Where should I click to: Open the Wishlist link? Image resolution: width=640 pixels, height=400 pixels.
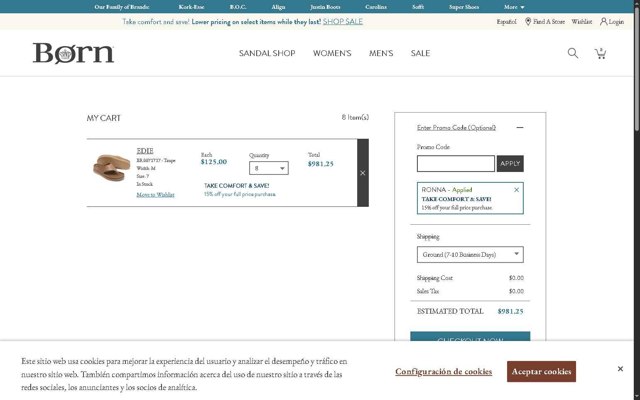pos(582,22)
